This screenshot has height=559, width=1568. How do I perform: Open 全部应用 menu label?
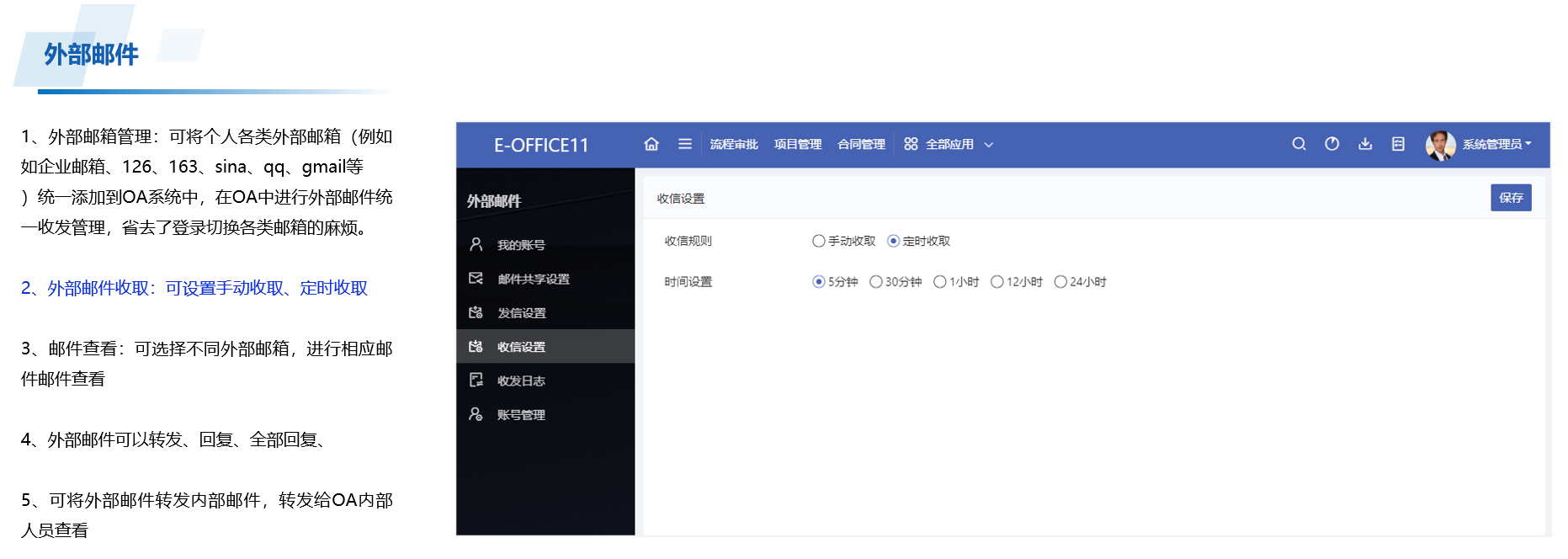(x=949, y=144)
